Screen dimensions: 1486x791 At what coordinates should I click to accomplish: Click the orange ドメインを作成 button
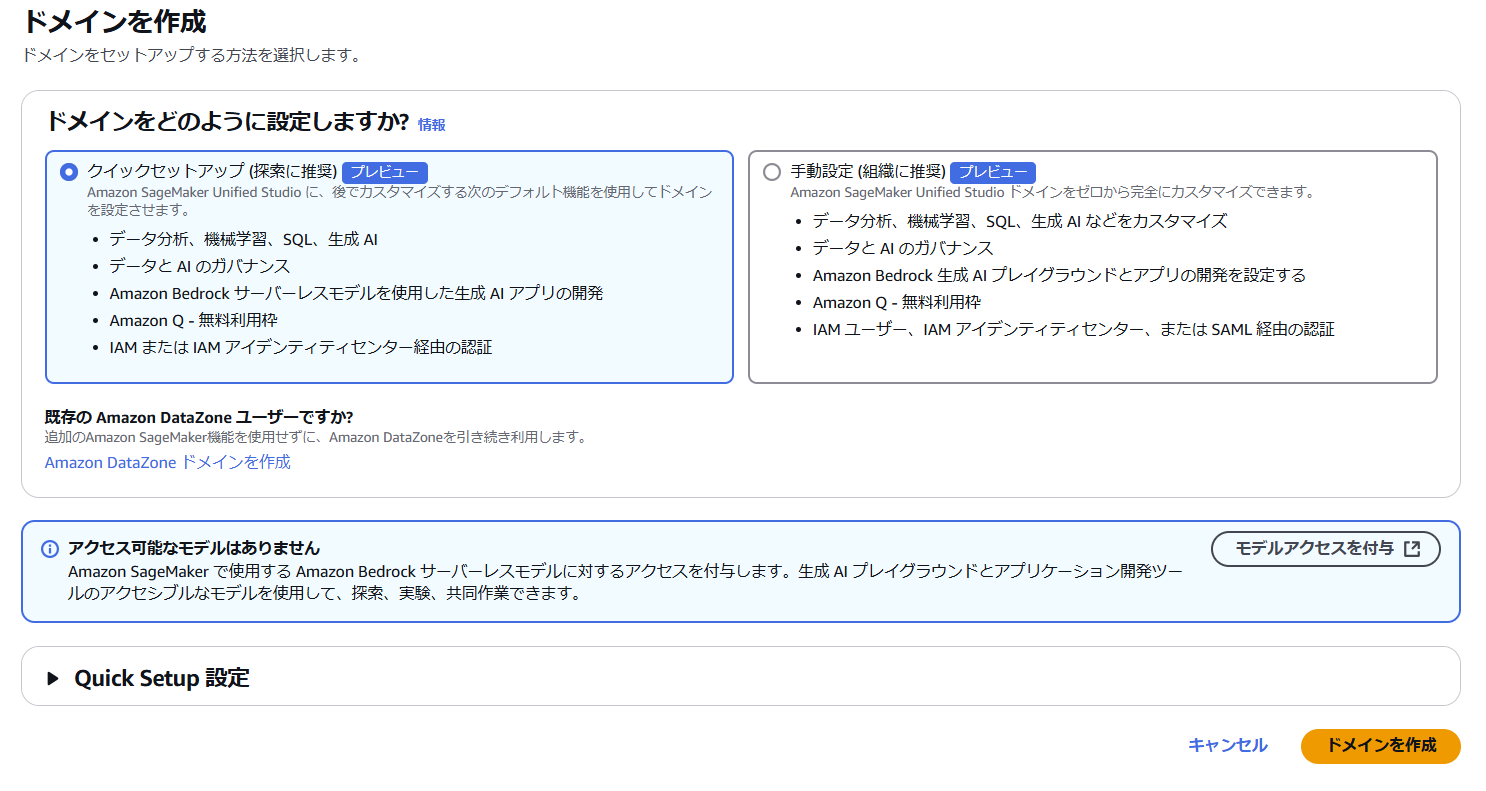coord(1381,746)
